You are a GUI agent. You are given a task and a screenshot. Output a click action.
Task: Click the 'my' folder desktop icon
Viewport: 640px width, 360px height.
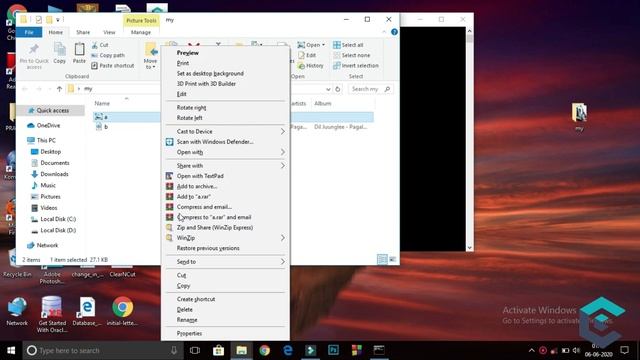click(x=579, y=118)
